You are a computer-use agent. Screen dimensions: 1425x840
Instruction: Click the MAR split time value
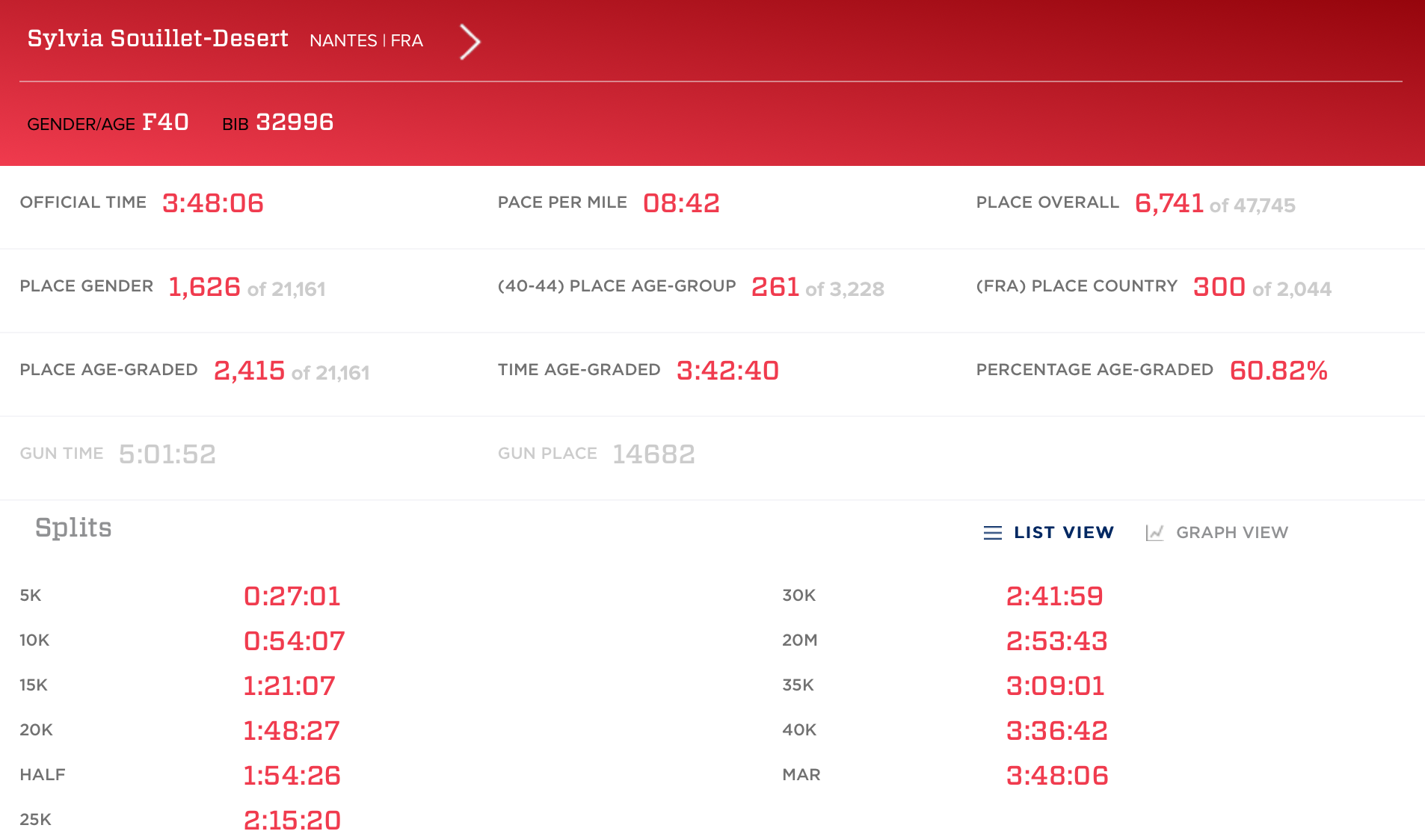click(x=1057, y=776)
